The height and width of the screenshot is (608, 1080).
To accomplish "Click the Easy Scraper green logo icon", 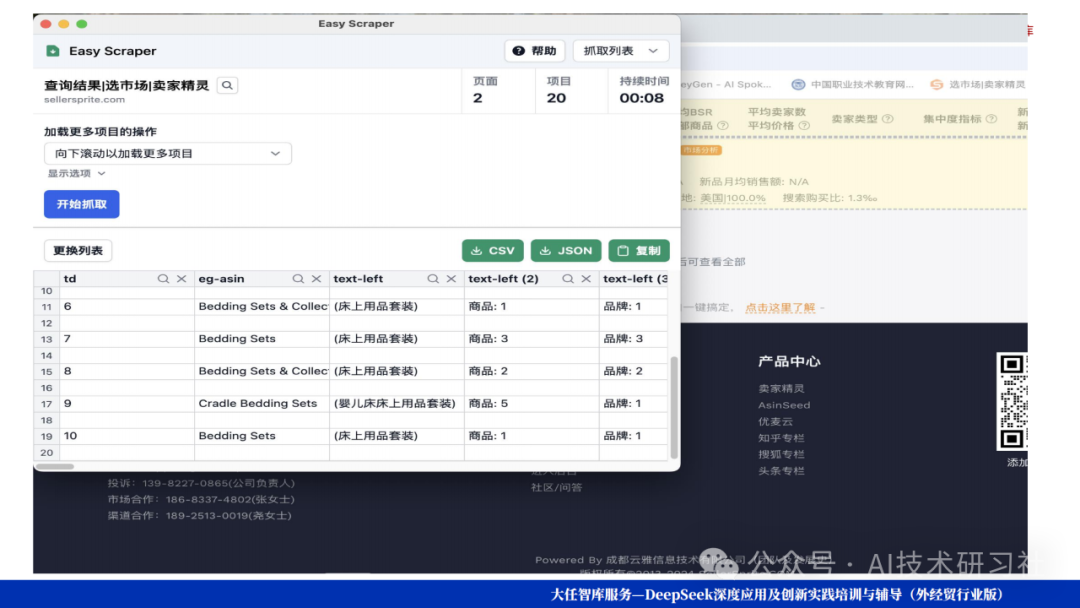I will click(53, 51).
